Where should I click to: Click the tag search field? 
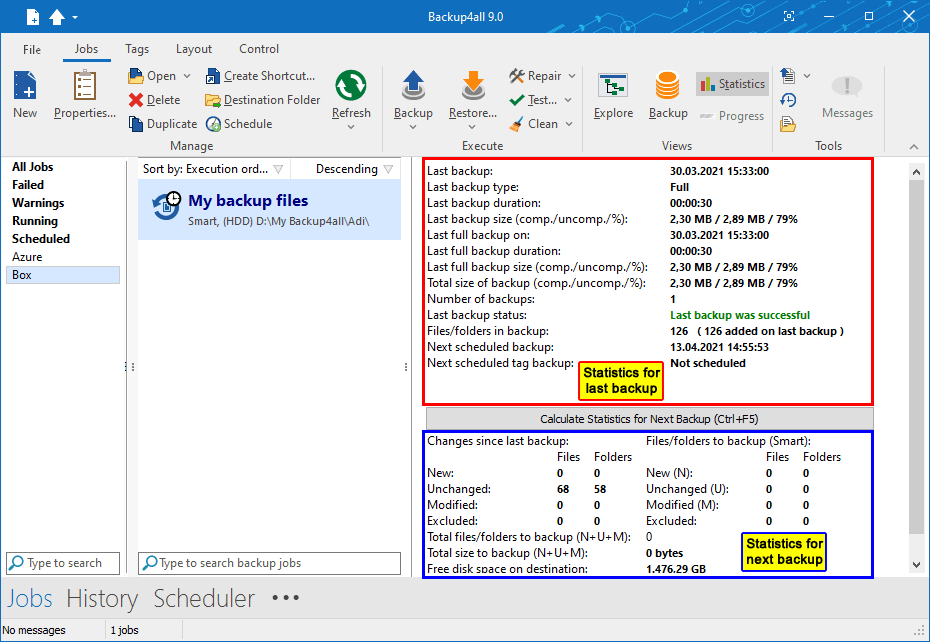pyautogui.click(x=63, y=563)
